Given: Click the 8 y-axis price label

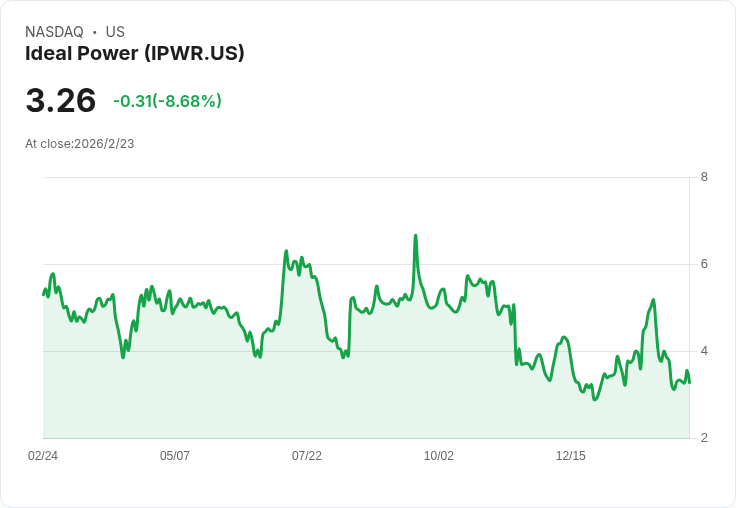Looking at the screenshot, I should coord(704,177).
